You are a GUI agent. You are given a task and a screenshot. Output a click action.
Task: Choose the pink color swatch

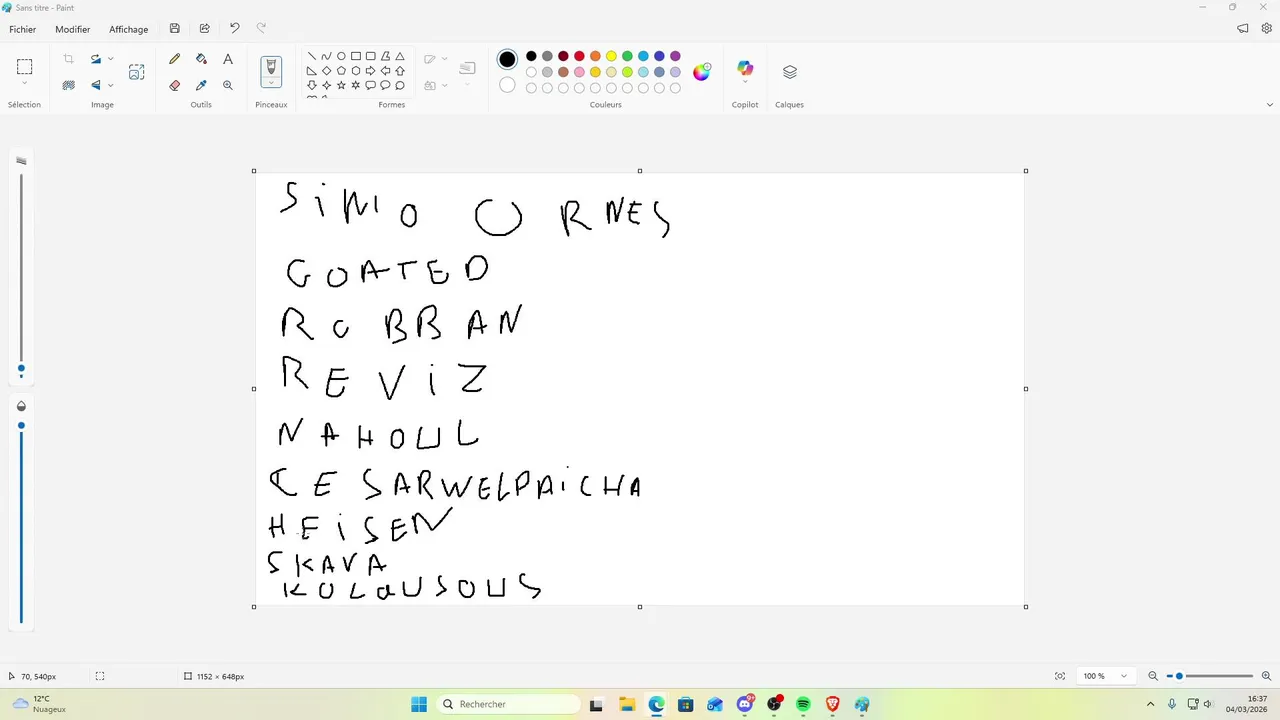(x=579, y=72)
